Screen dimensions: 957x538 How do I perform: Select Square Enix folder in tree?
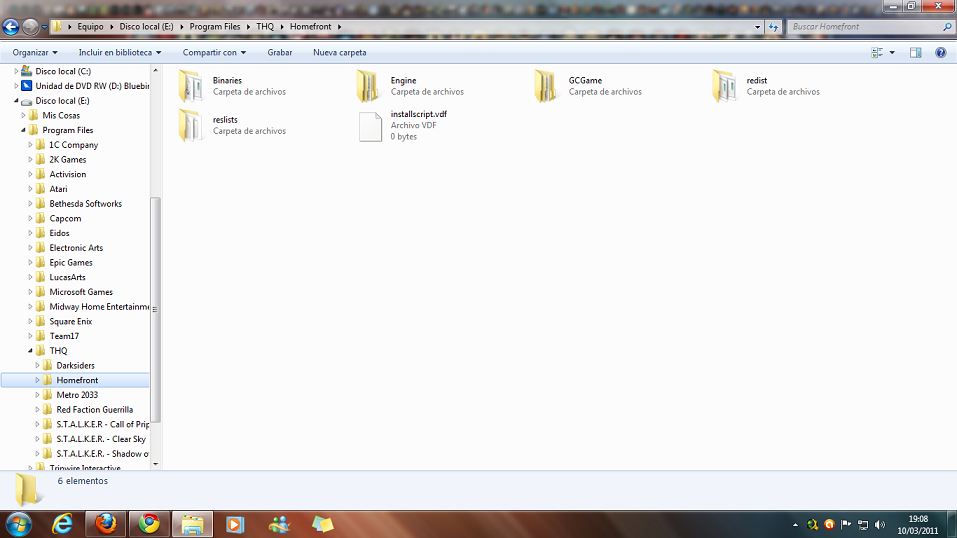[x=71, y=321]
